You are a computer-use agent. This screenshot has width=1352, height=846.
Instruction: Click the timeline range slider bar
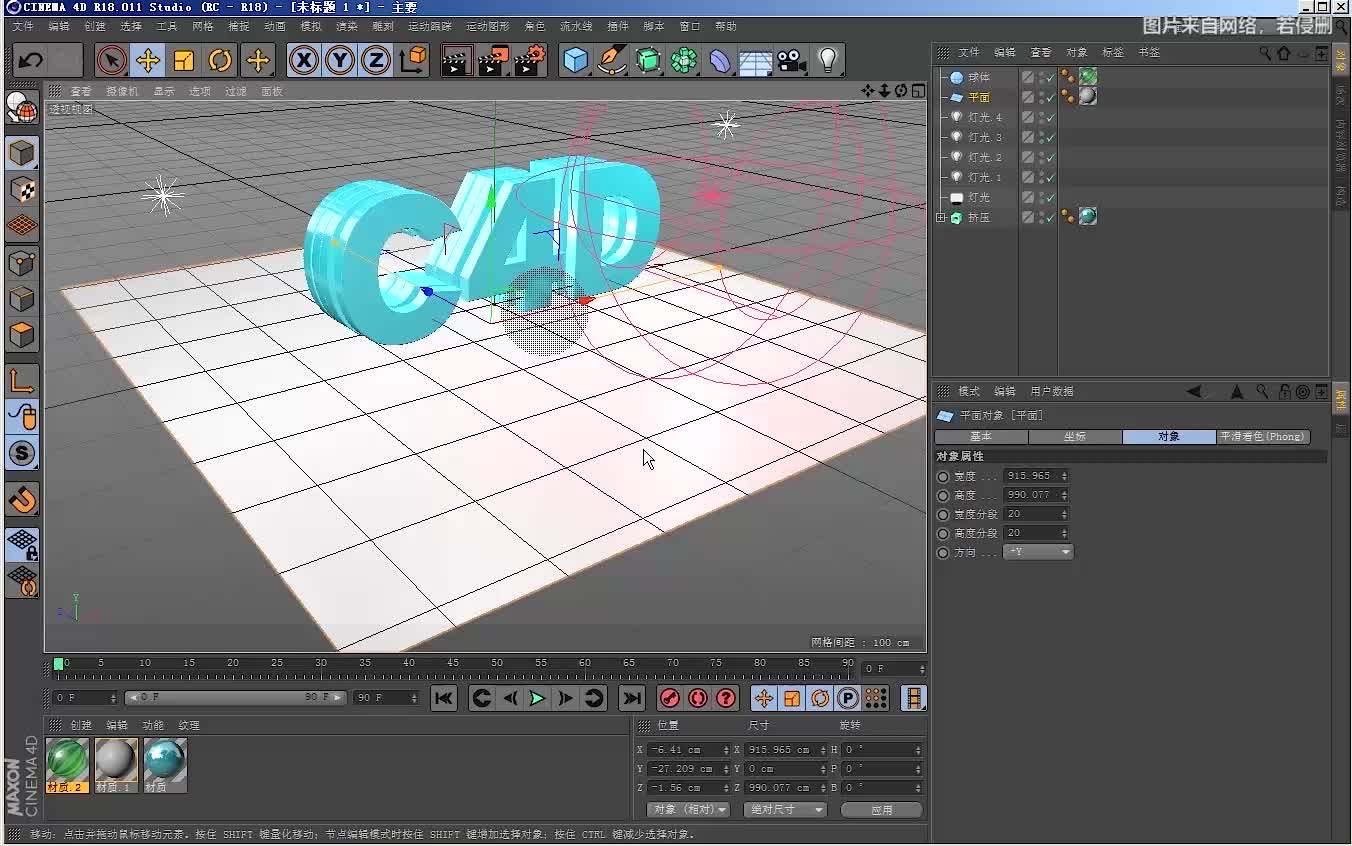coord(235,697)
